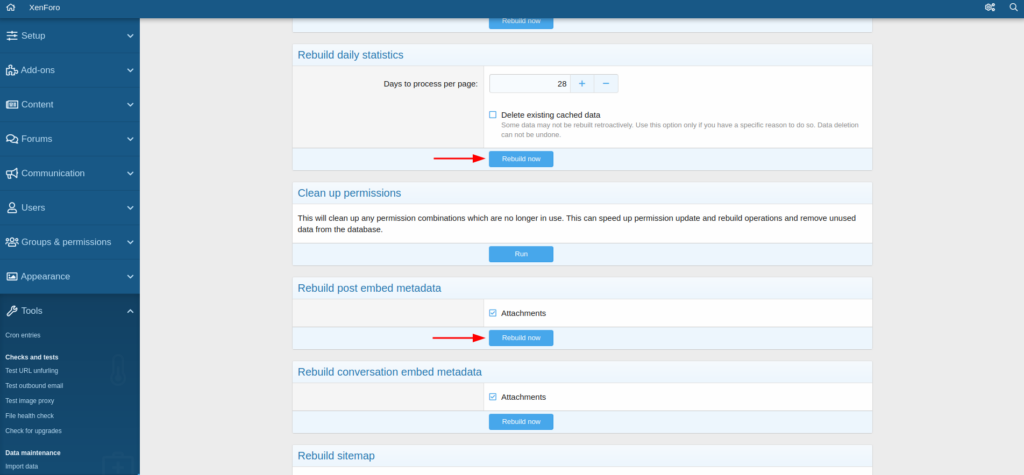Viewport: 1024px width, 475px height.
Task: Open the File health check link
Action: coord(29,416)
